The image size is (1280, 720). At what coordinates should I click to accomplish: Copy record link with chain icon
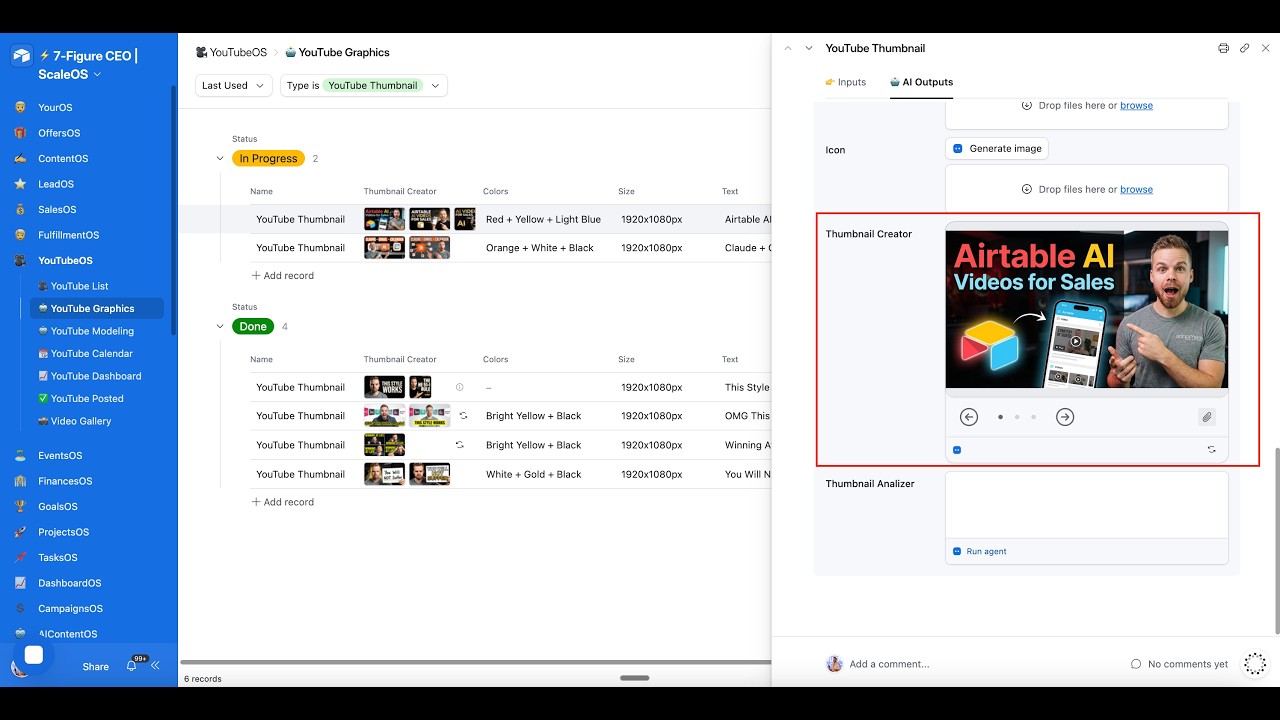click(1244, 48)
